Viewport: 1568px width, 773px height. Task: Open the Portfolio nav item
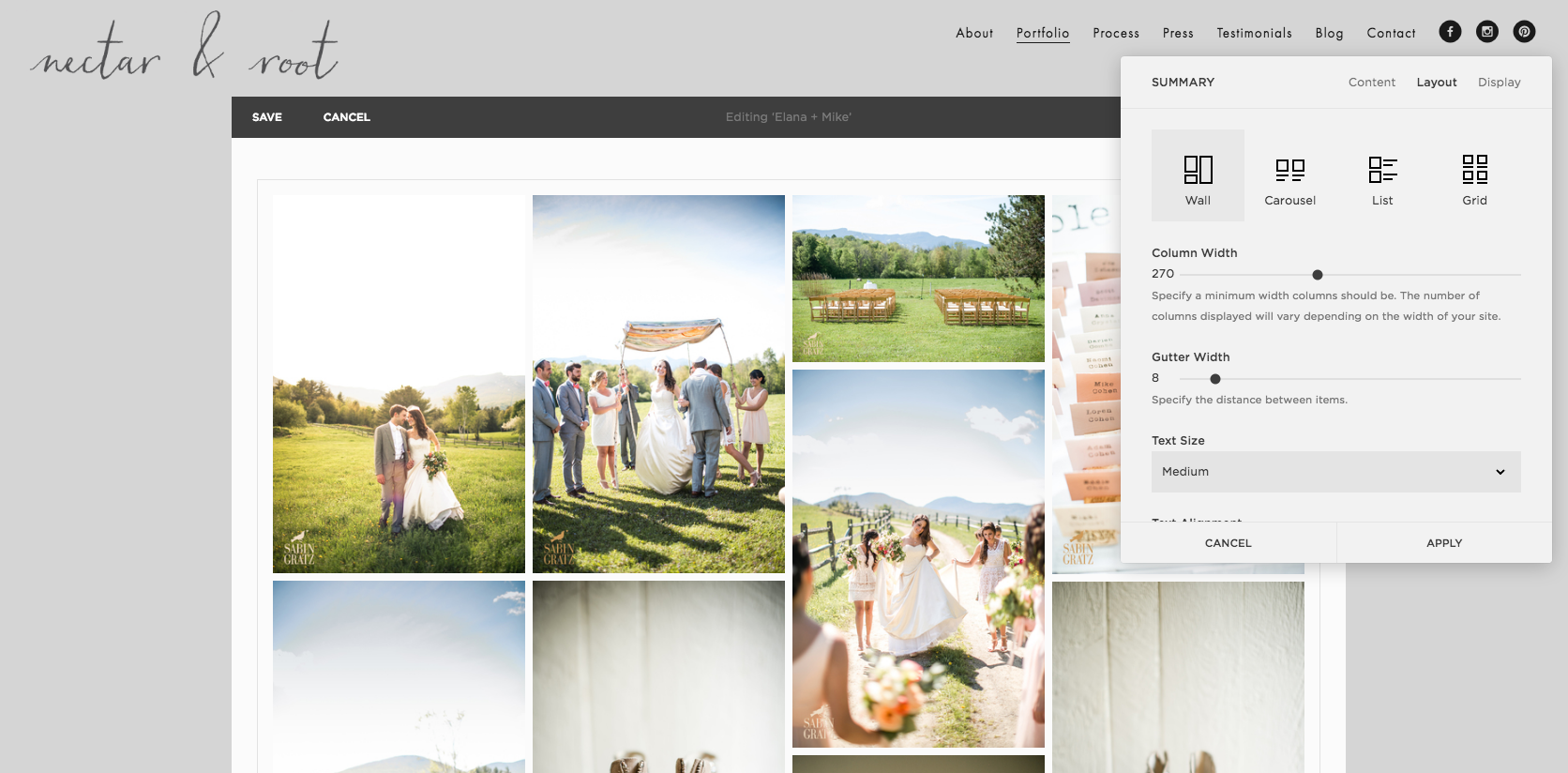click(x=1043, y=33)
